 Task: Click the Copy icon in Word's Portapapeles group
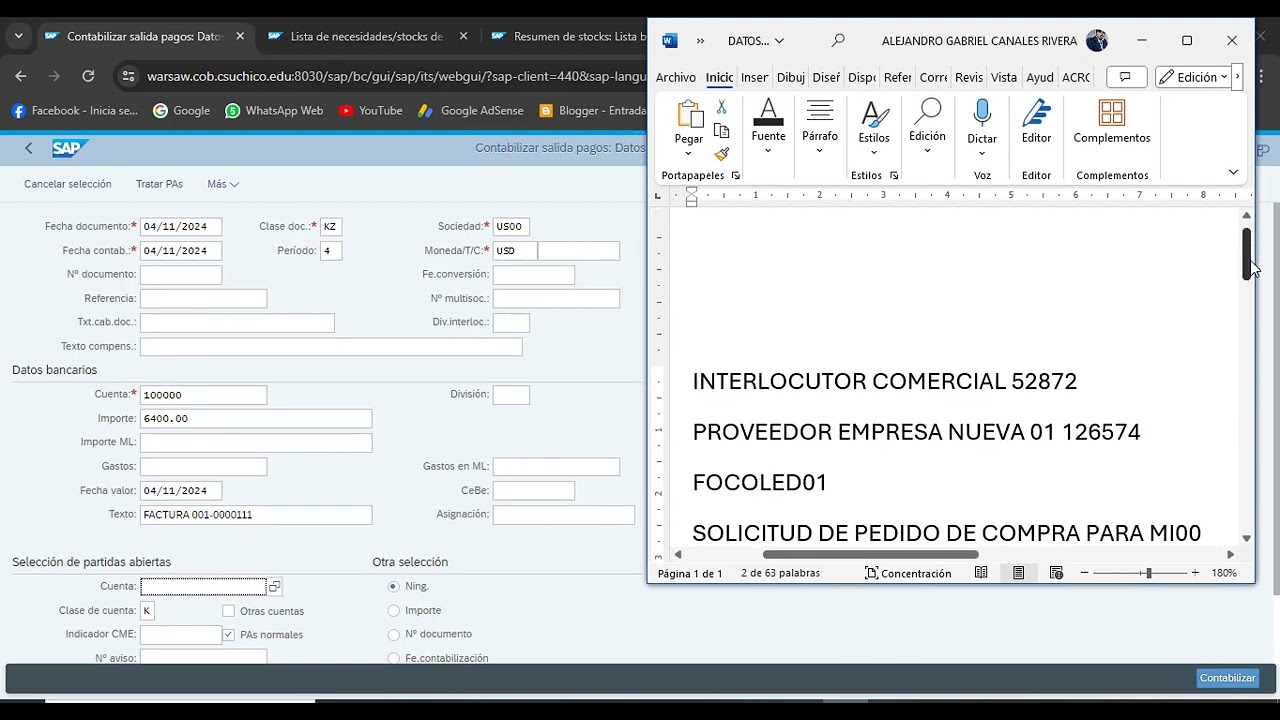(x=721, y=131)
